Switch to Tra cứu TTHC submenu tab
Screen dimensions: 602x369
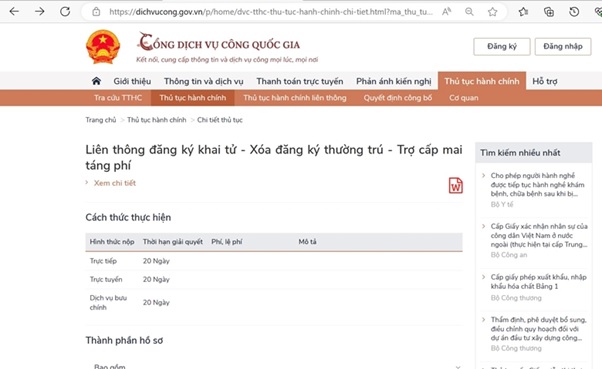pos(118,98)
